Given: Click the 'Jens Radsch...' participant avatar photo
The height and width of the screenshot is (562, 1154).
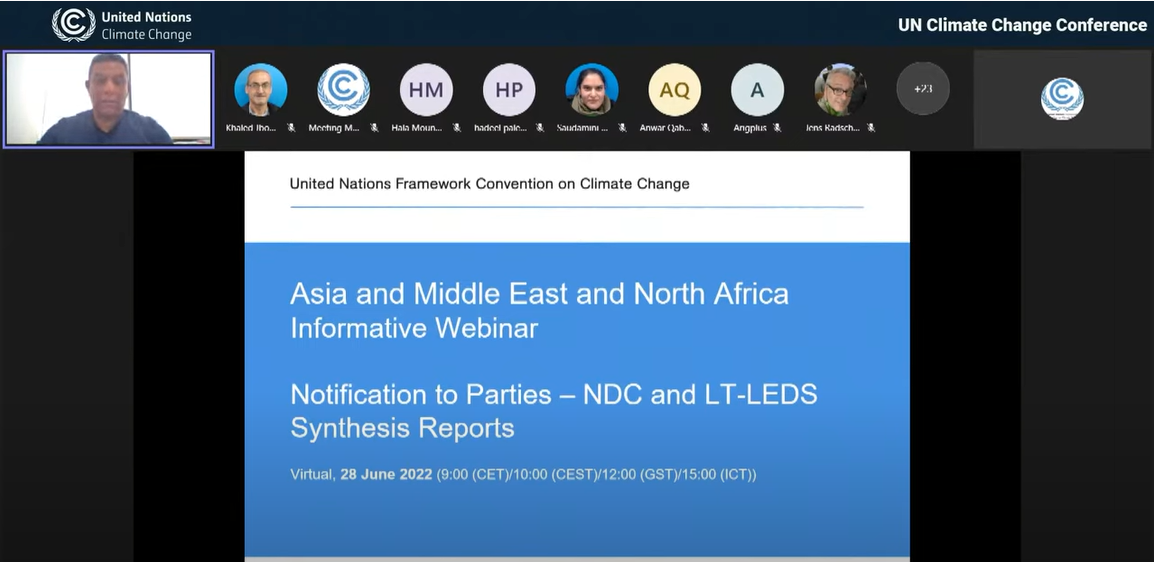Looking at the screenshot, I should tap(840, 90).
